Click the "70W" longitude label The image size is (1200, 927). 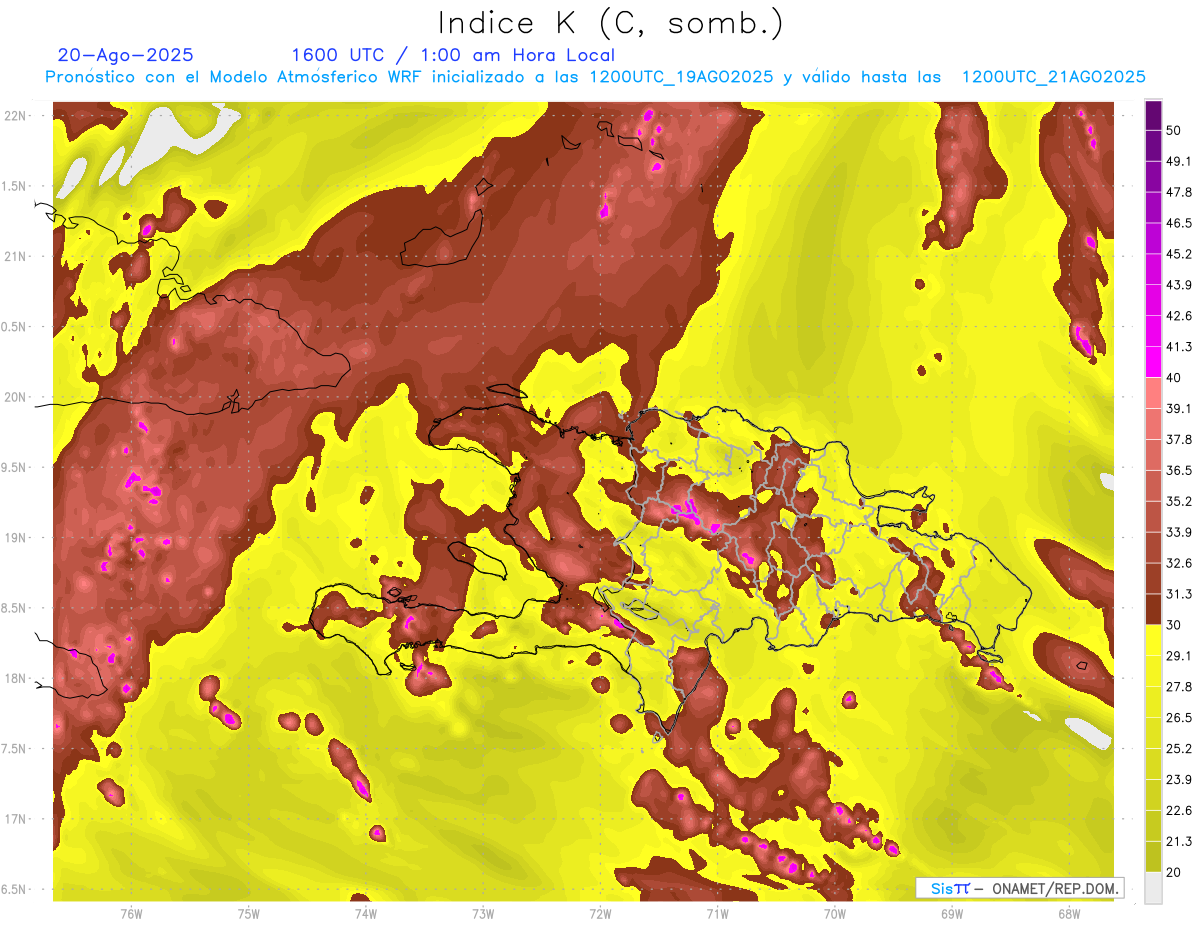tap(835, 914)
